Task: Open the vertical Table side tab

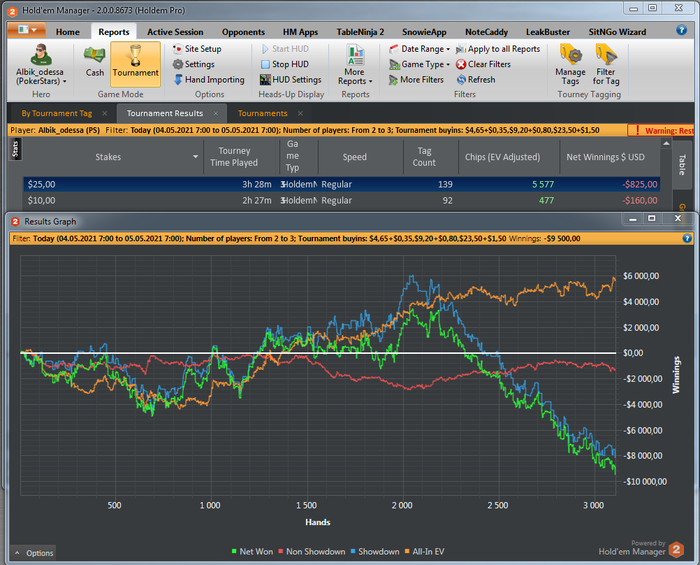Action: coord(682,164)
